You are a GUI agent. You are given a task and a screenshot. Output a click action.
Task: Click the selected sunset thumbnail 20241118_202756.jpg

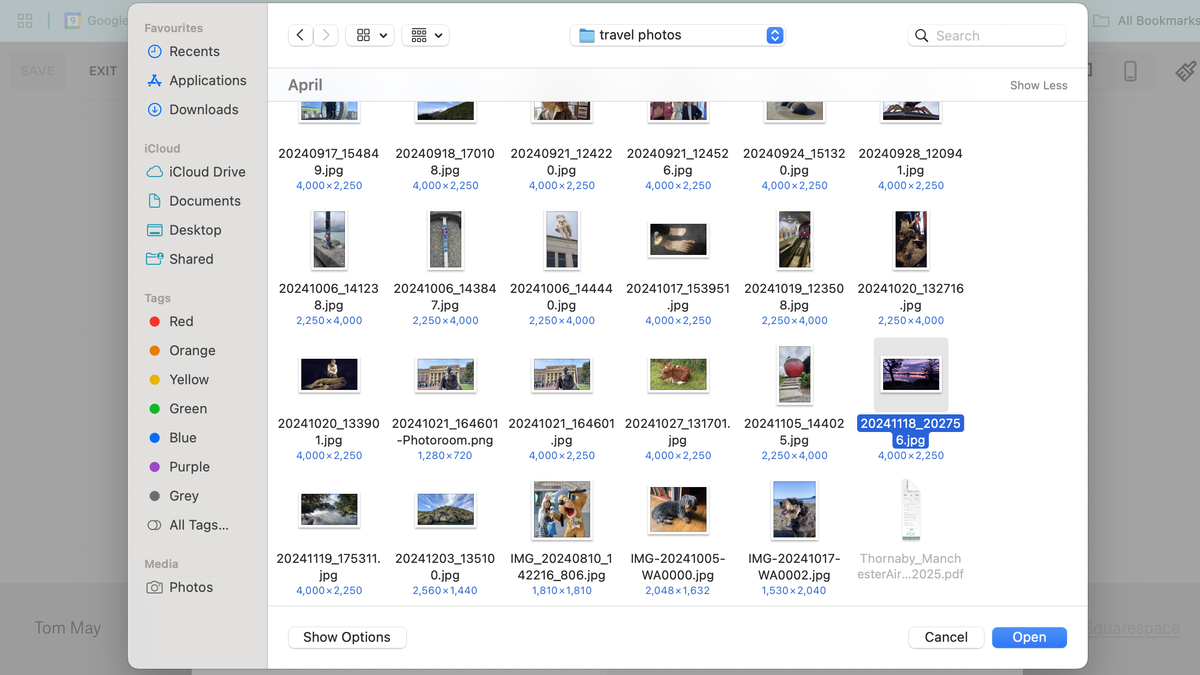pos(911,375)
